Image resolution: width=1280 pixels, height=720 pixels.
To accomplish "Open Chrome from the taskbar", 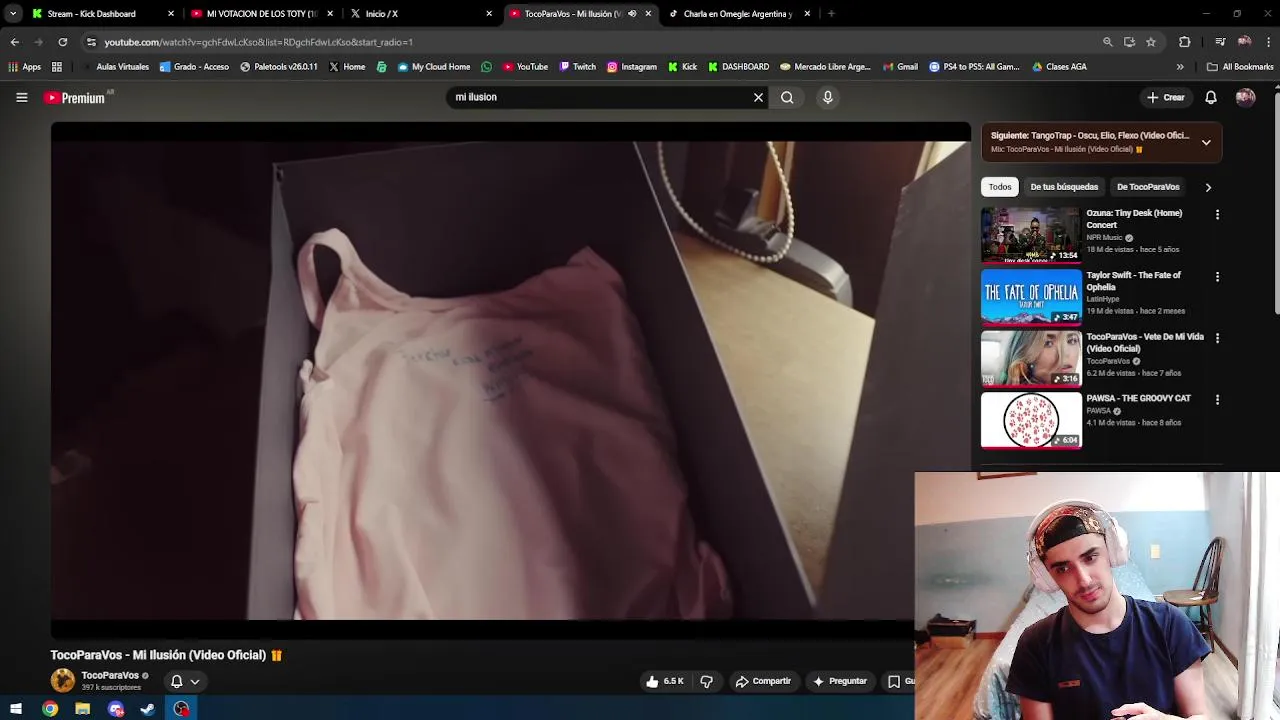I will [x=50, y=708].
